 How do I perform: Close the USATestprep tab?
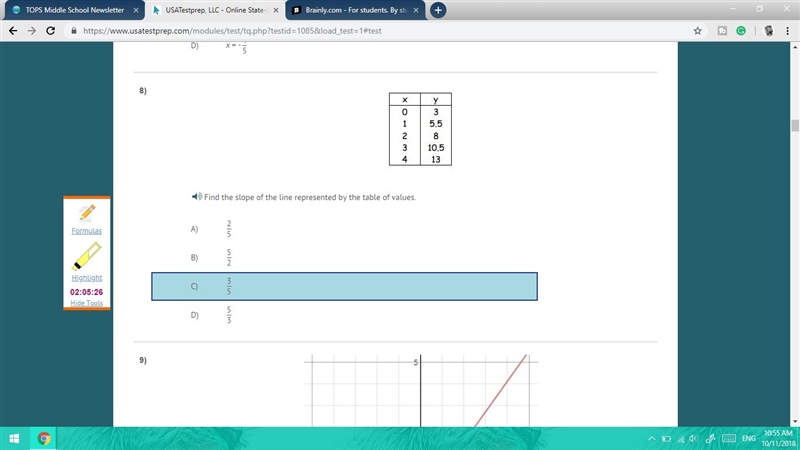pos(276,10)
